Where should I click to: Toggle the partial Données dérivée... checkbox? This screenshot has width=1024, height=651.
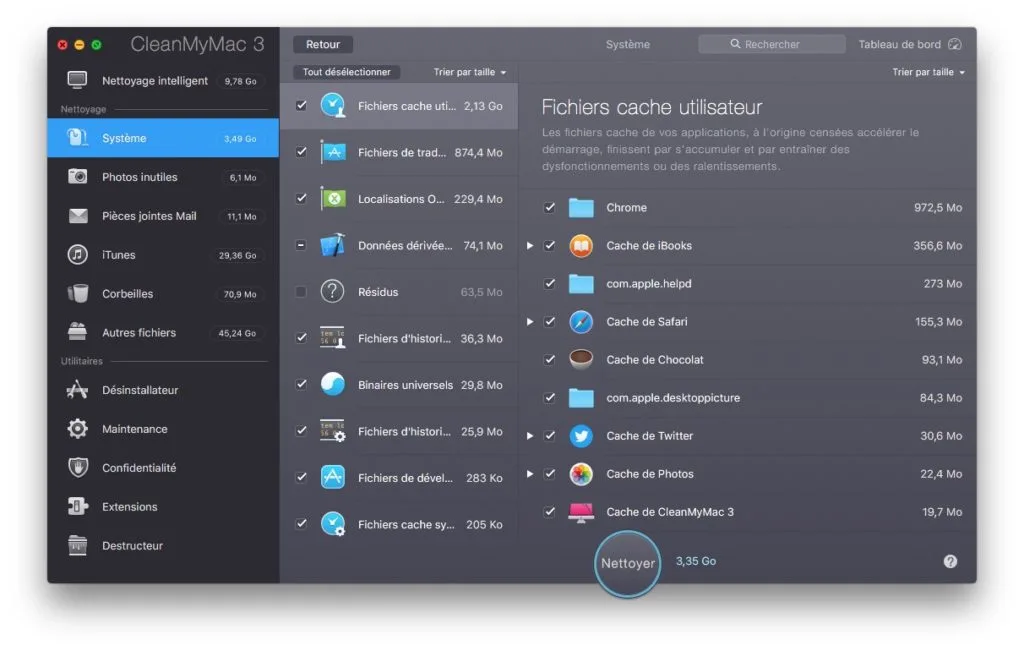(300, 245)
